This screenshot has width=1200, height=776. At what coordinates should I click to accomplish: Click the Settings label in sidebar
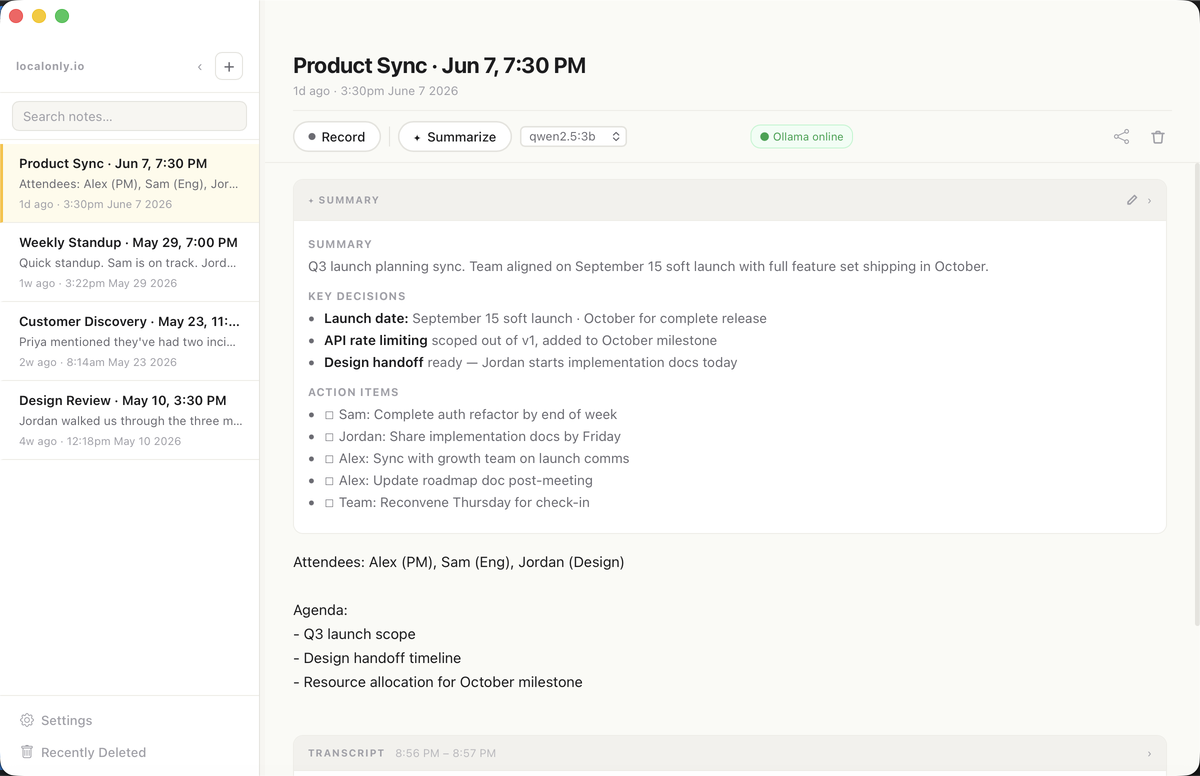coord(66,720)
